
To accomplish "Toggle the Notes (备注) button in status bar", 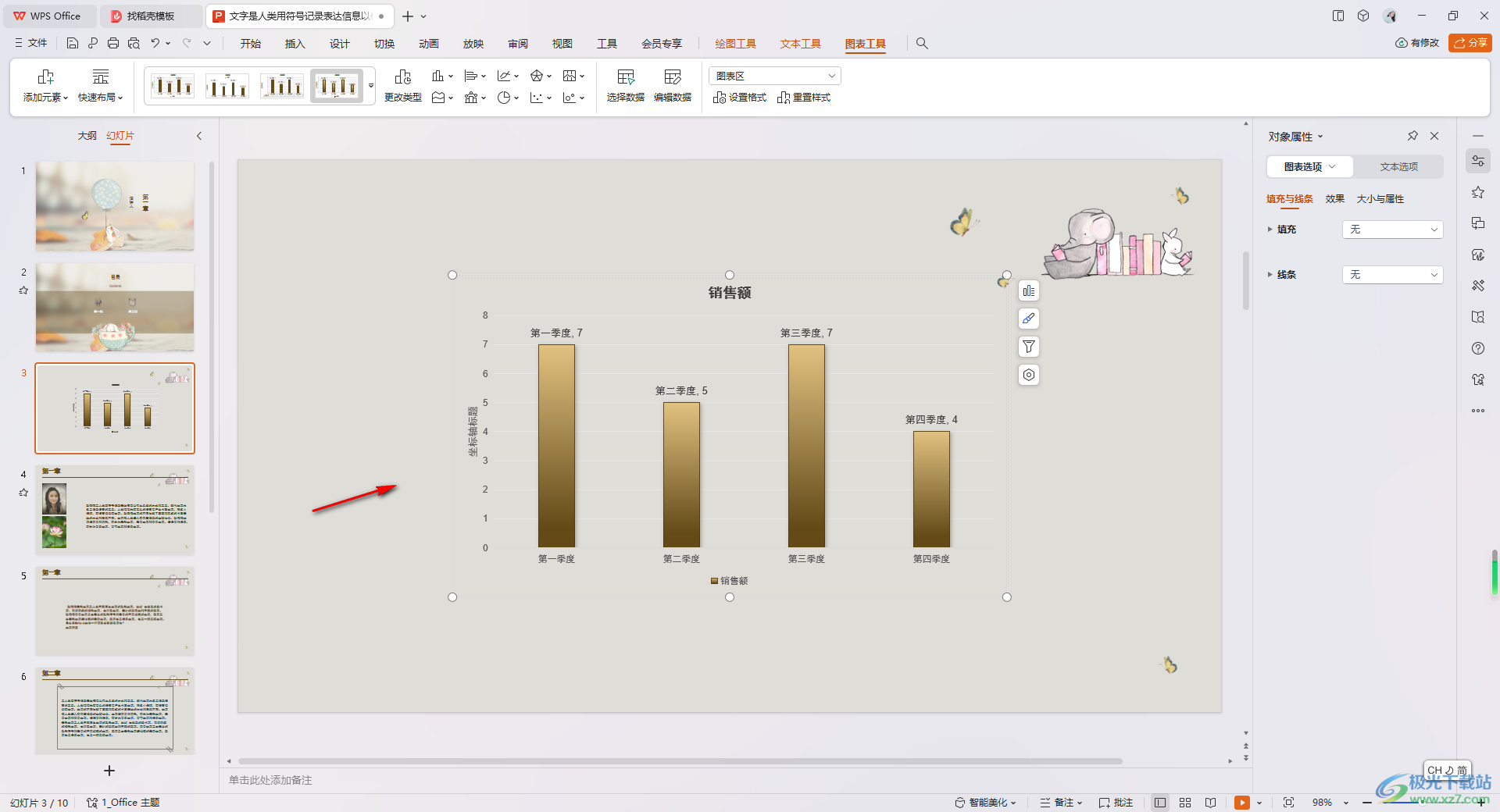I will (1061, 803).
